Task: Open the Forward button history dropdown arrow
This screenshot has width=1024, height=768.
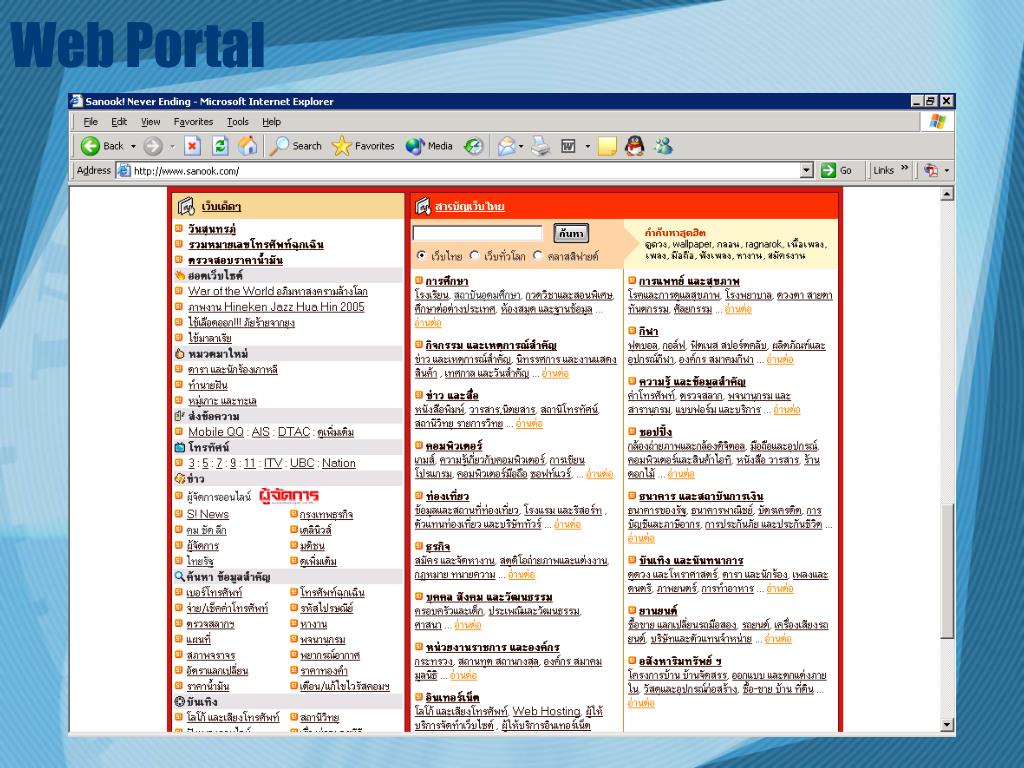Action: click(x=172, y=146)
